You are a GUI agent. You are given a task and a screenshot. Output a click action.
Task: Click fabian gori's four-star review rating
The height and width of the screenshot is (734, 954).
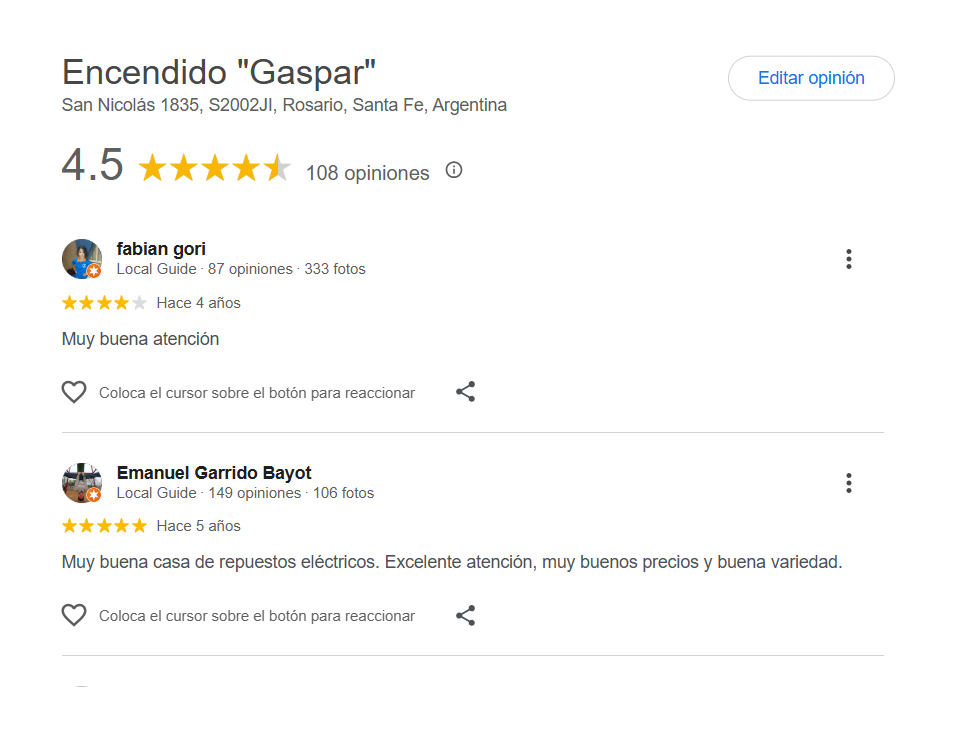pyautogui.click(x=104, y=303)
